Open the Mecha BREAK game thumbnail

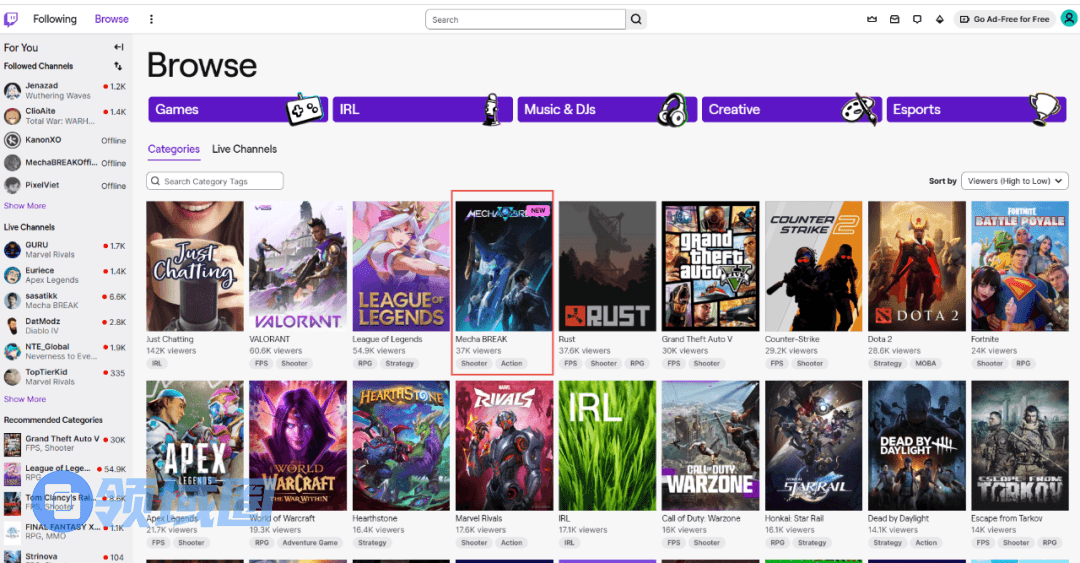502,266
